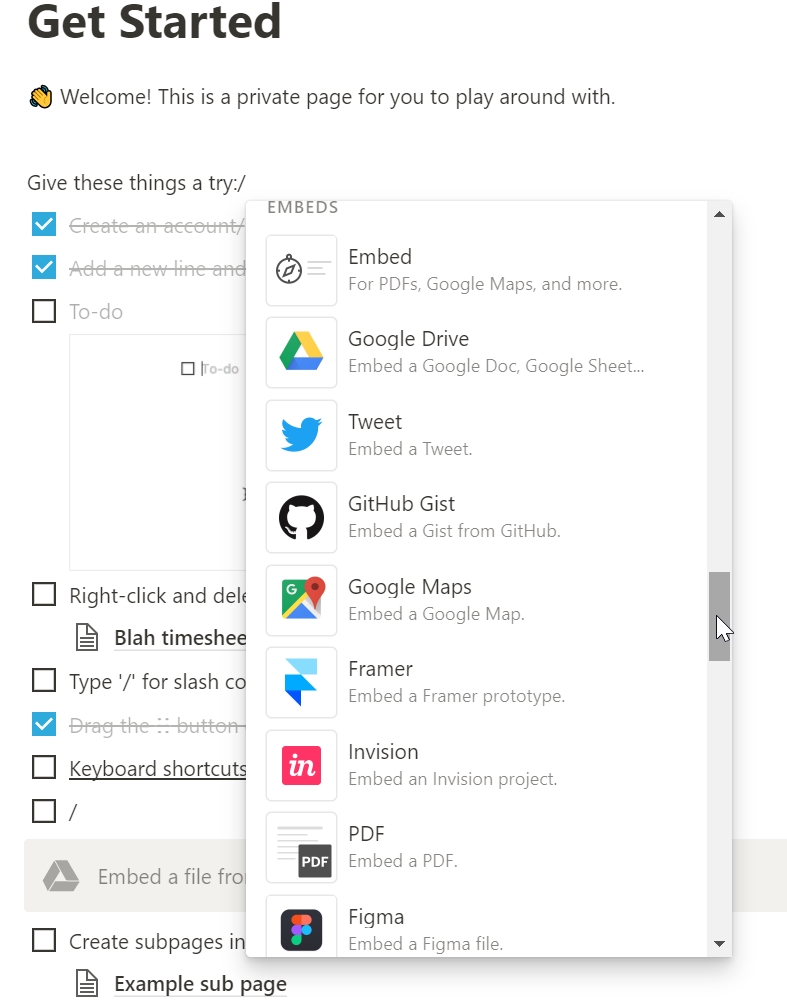The height and width of the screenshot is (1007, 787).
Task: Click the menu's scroll down arrow
Action: (719, 943)
